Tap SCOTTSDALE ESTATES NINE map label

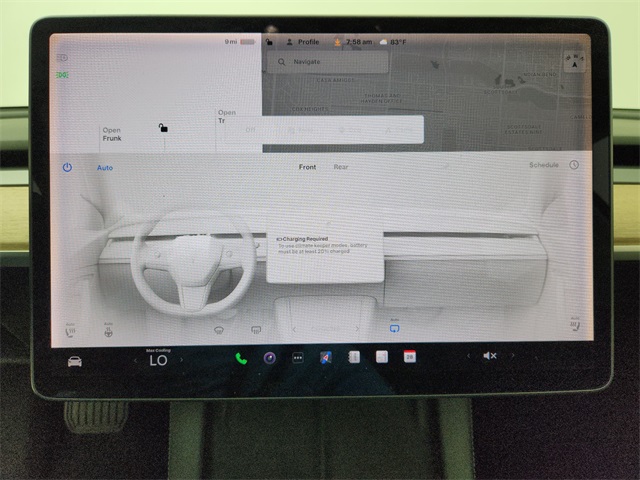tap(524, 130)
